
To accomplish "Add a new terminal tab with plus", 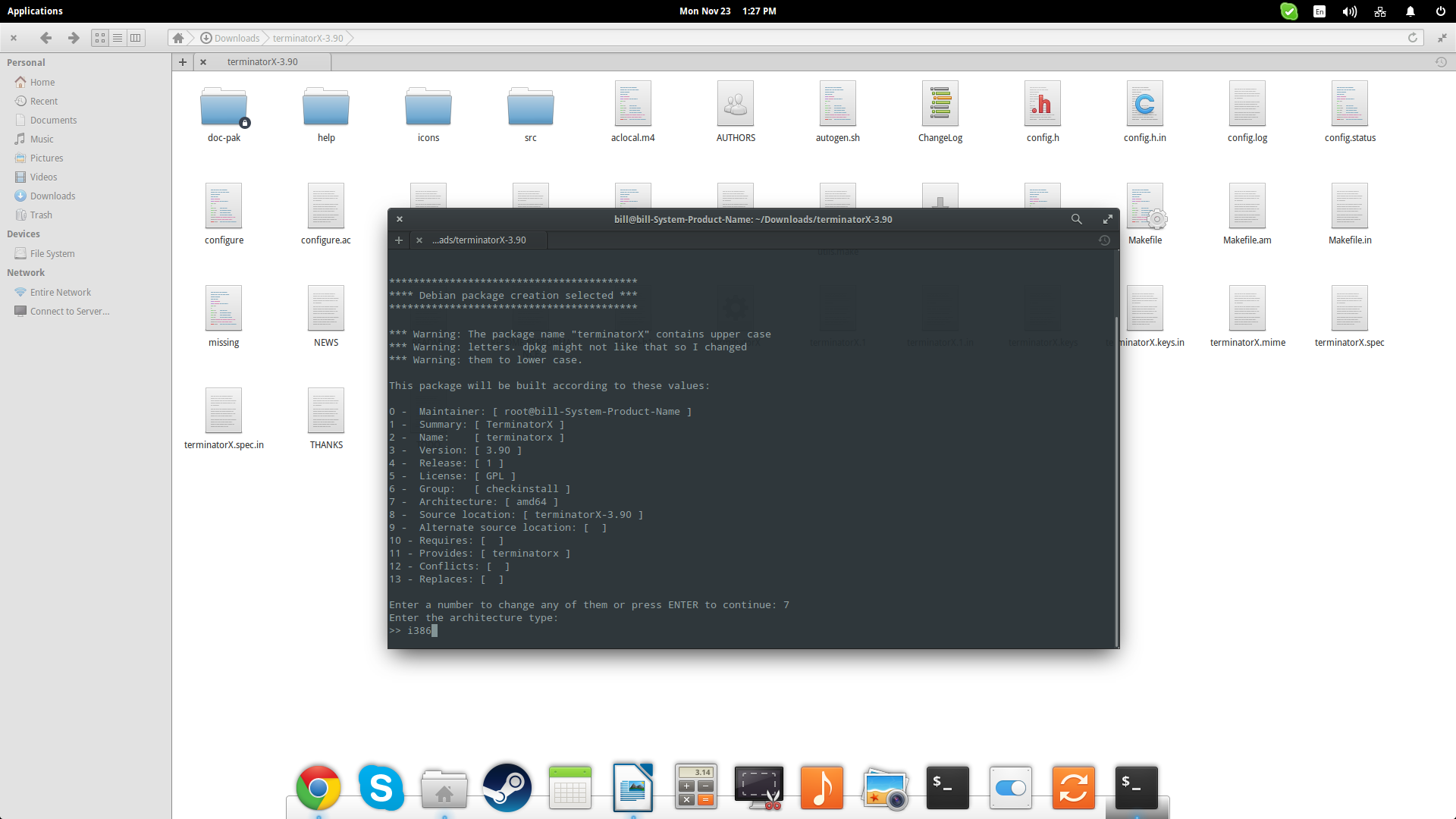I will click(399, 240).
